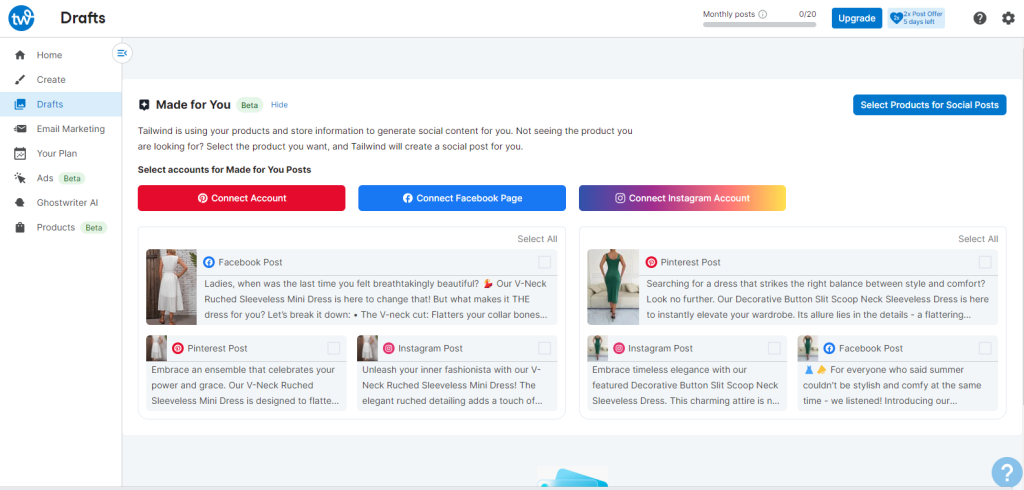This screenshot has width=1024, height=490.
Task: Click Connect Instagram Account button
Action: [682, 198]
